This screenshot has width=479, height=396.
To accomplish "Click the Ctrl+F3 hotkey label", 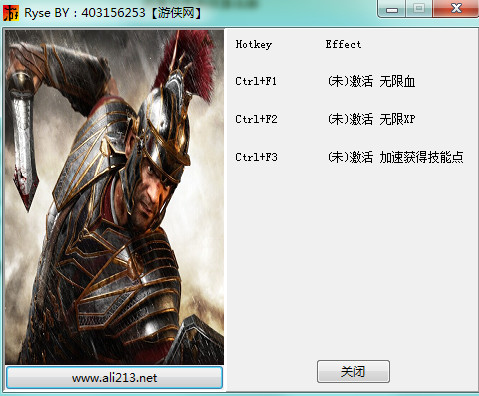I will pos(256,157).
